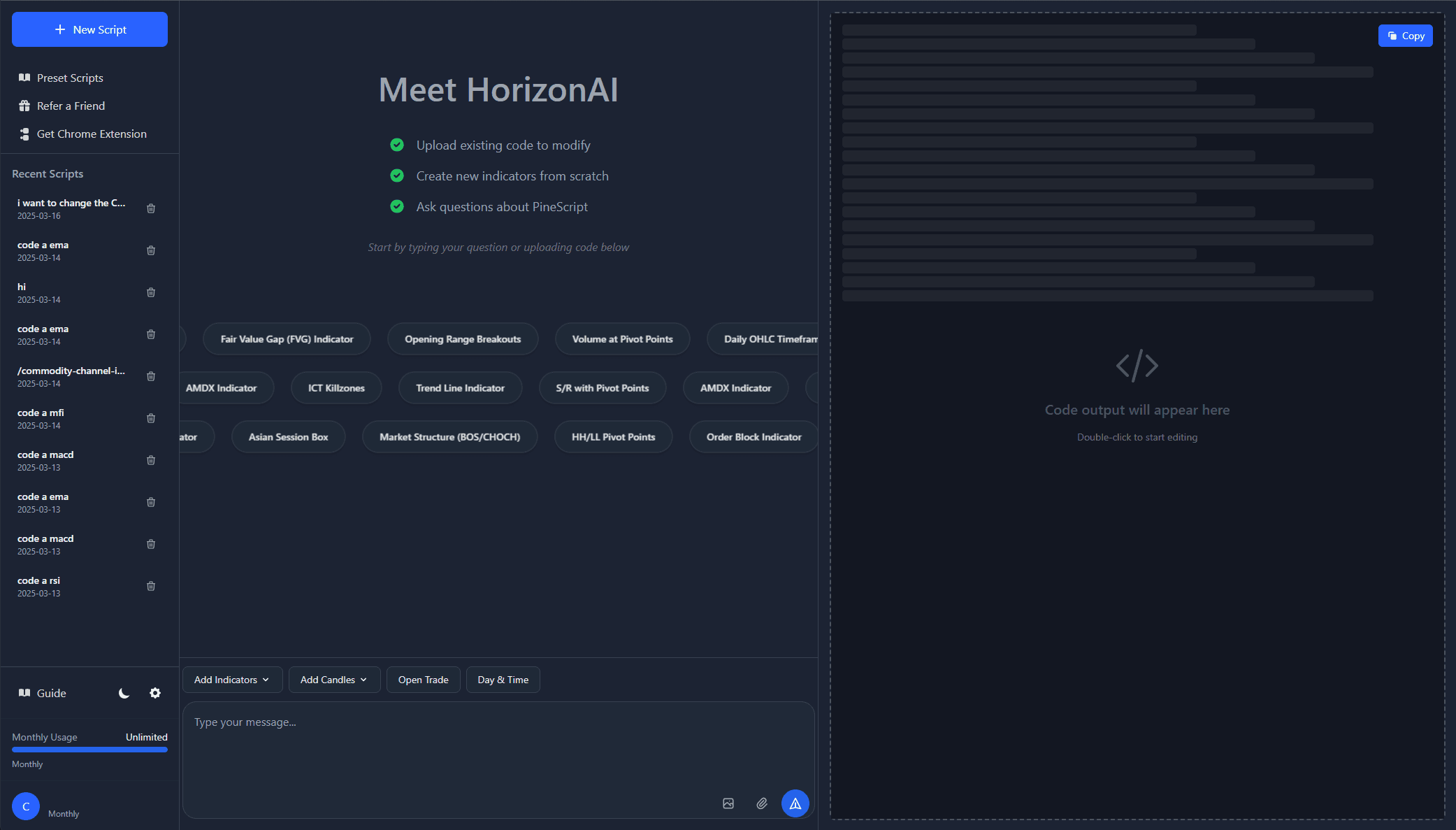
Task: Expand the Add Candles dropdown
Action: (334, 680)
